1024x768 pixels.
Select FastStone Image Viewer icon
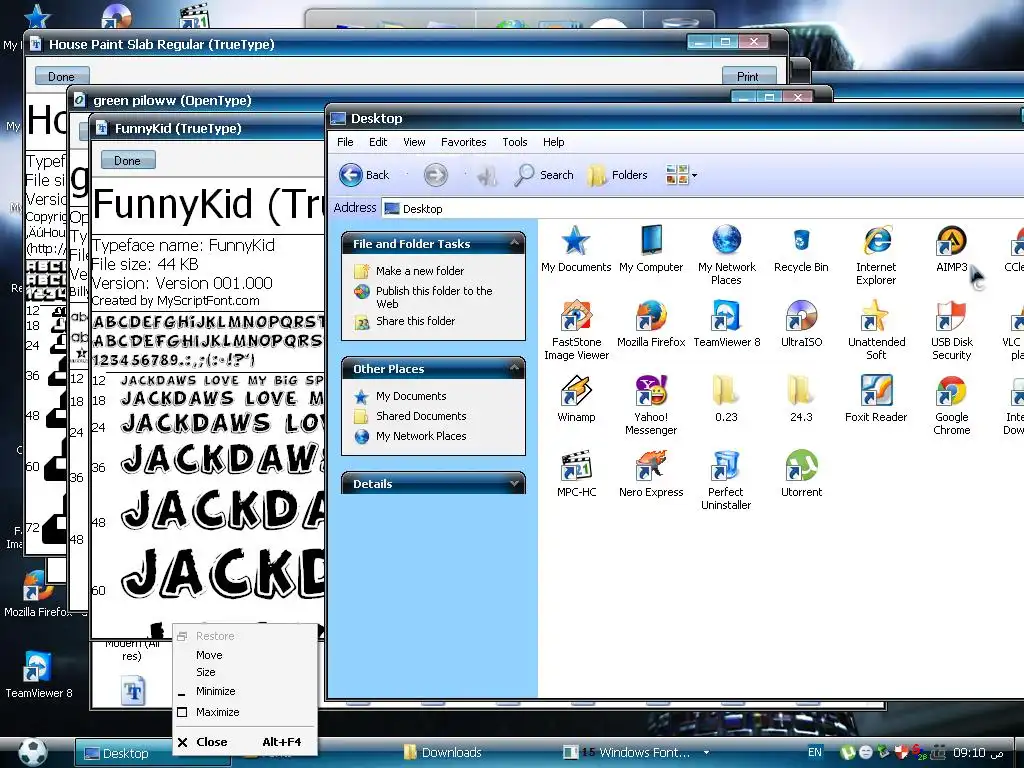(576, 330)
